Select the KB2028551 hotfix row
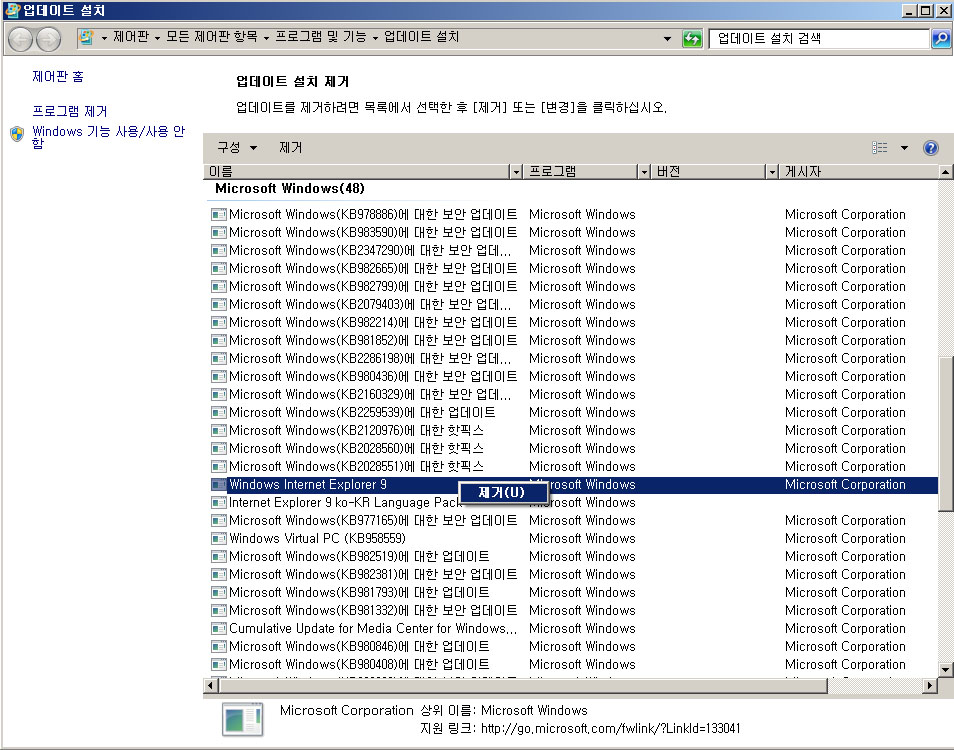Image resolution: width=954 pixels, height=750 pixels. pyautogui.click(x=573, y=467)
